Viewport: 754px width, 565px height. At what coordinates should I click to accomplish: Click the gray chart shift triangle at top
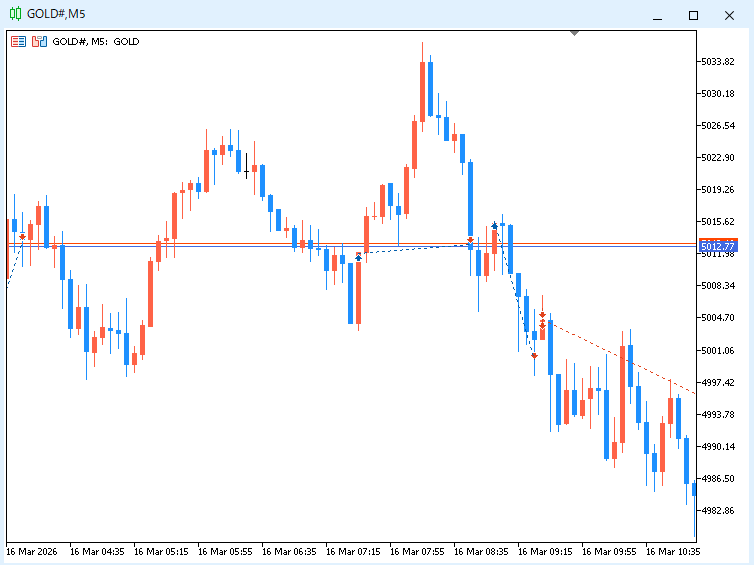tap(574, 33)
